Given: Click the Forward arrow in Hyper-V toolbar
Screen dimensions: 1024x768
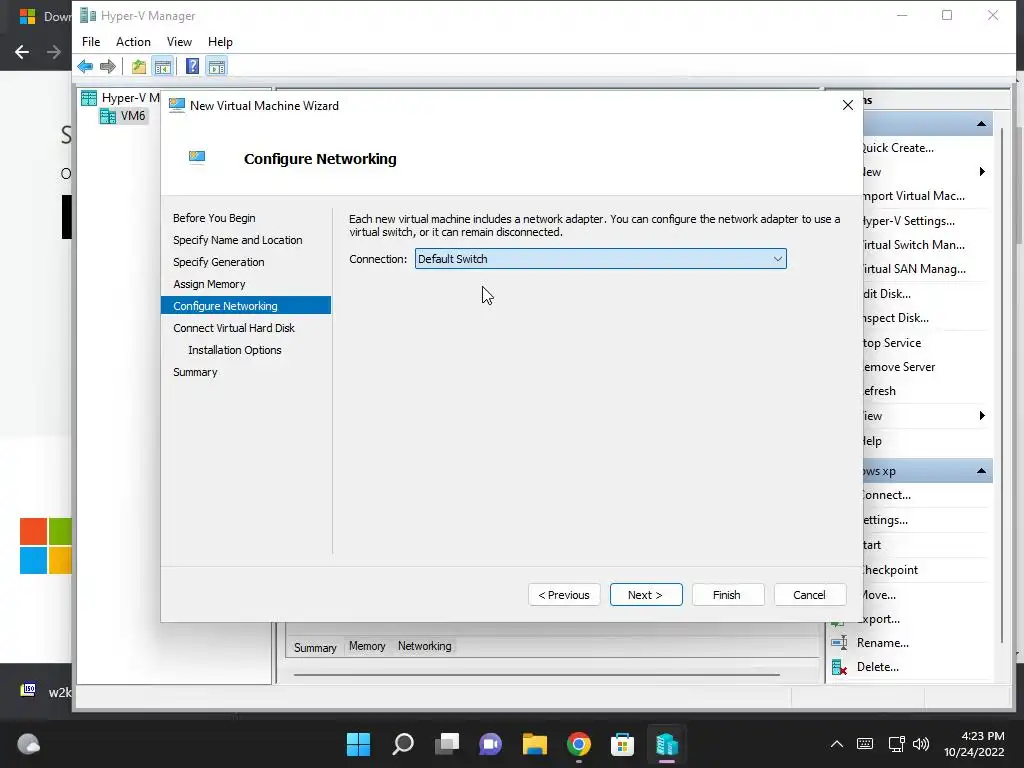Looking at the screenshot, I should point(108,66).
